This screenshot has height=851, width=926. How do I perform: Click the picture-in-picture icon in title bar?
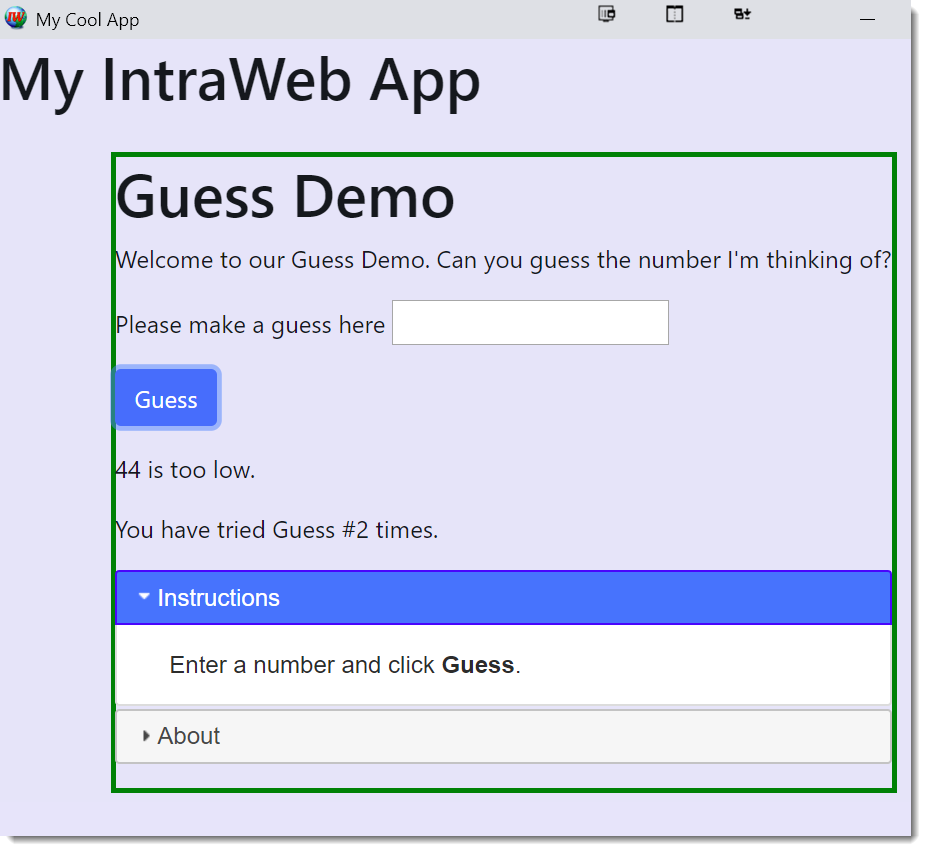(606, 14)
